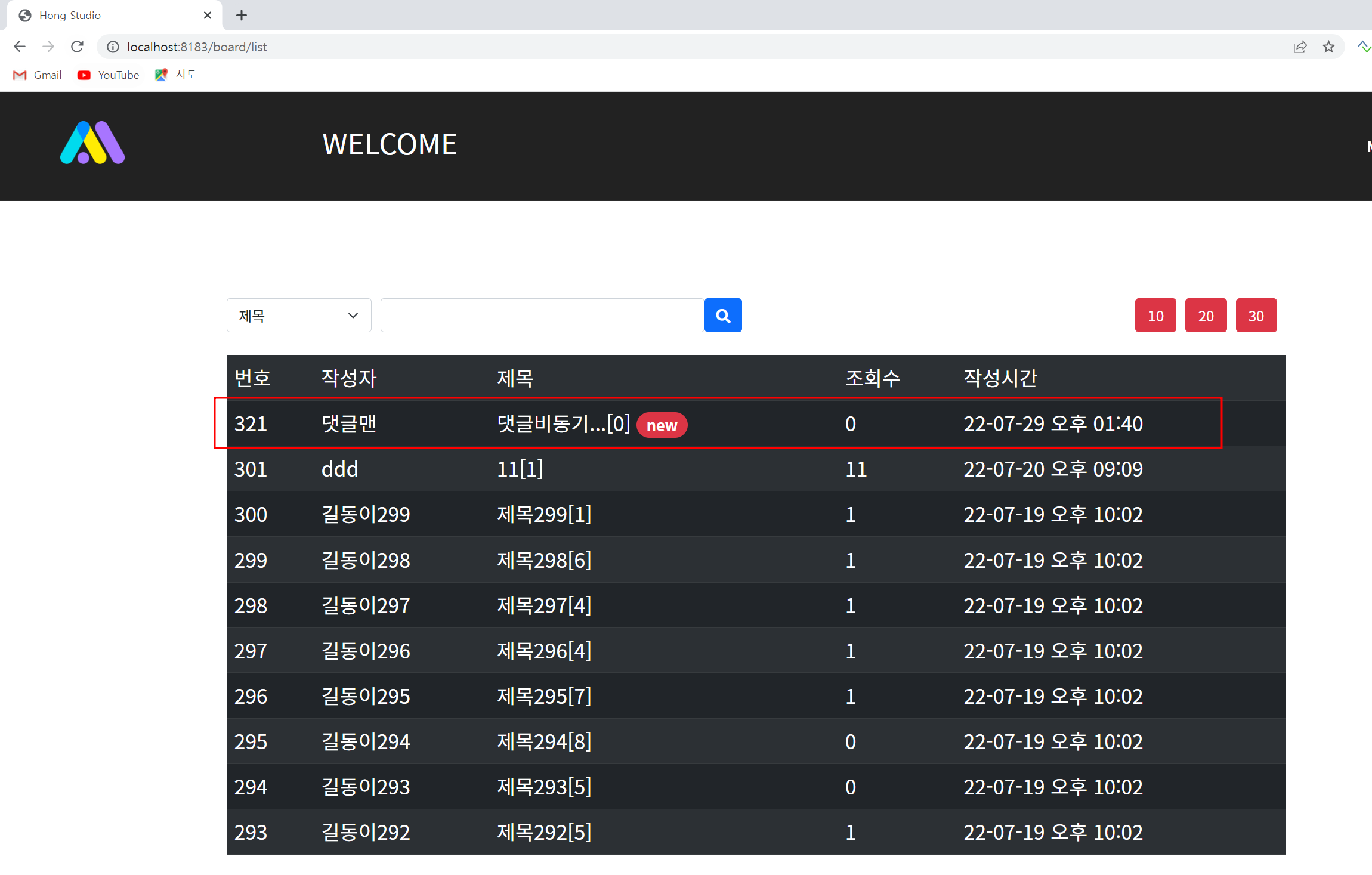Click the colorful site logo
Viewport: 1372px width, 875px height.
tap(92, 143)
